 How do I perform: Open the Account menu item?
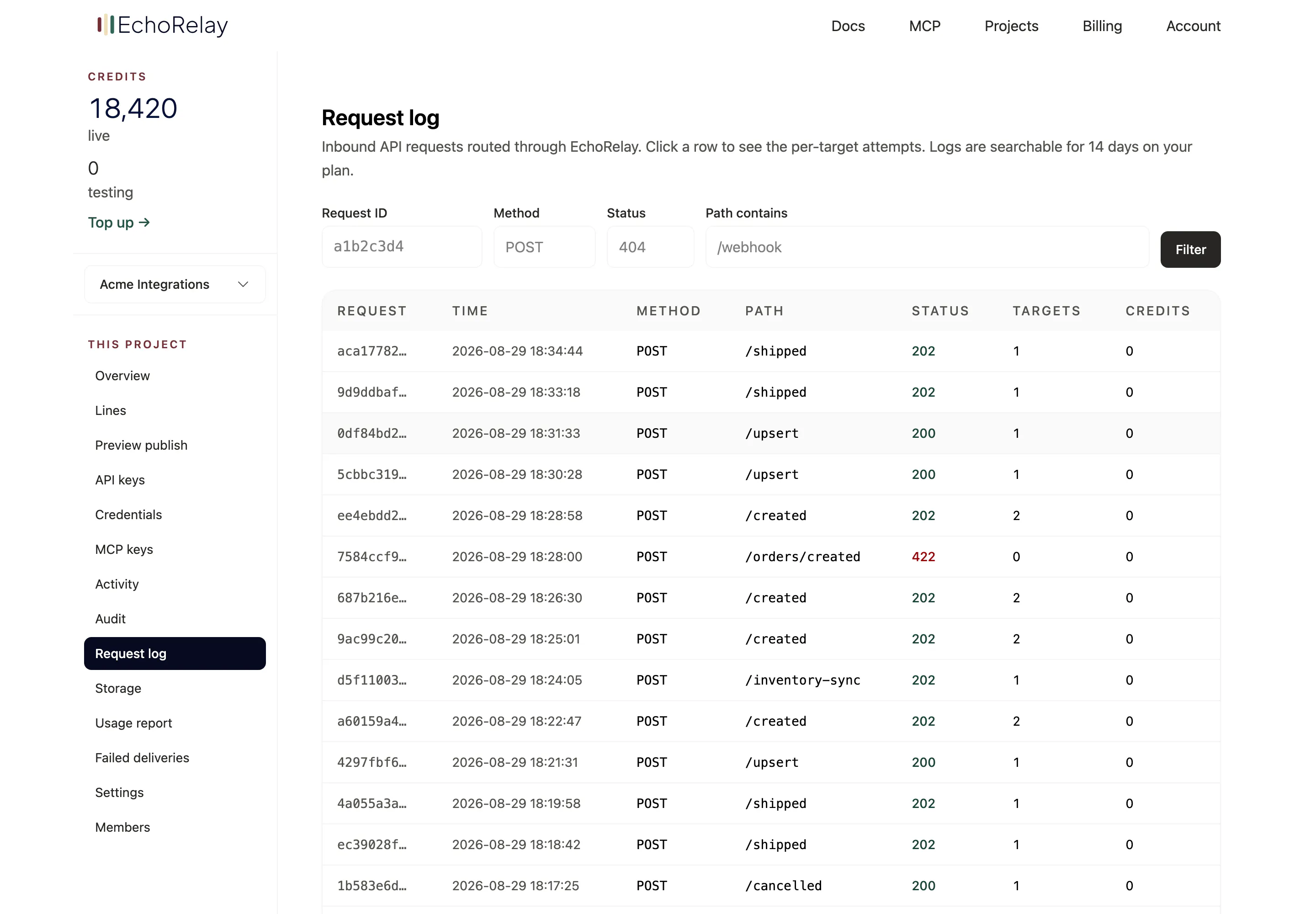[x=1193, y=26]
